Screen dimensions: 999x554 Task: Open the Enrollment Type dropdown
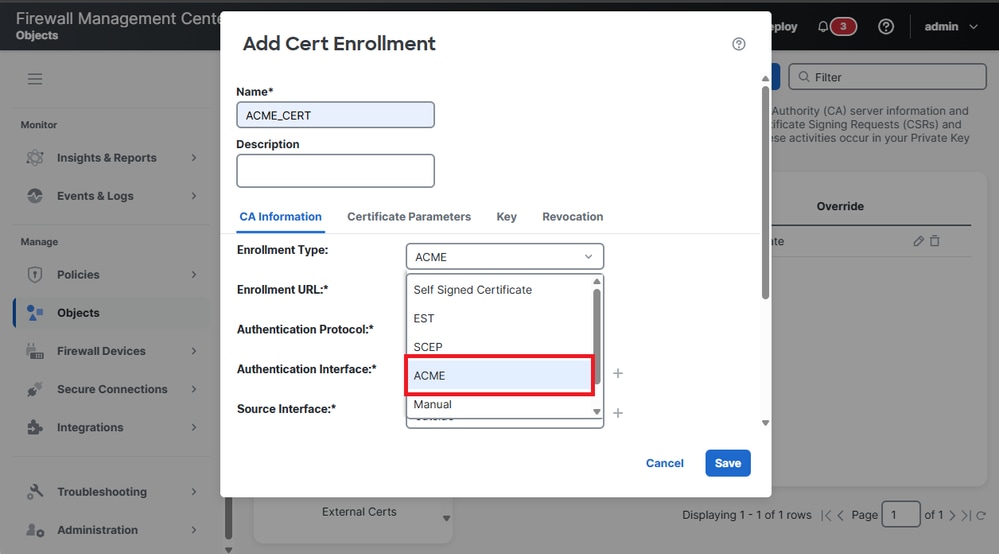click(504, 257)
